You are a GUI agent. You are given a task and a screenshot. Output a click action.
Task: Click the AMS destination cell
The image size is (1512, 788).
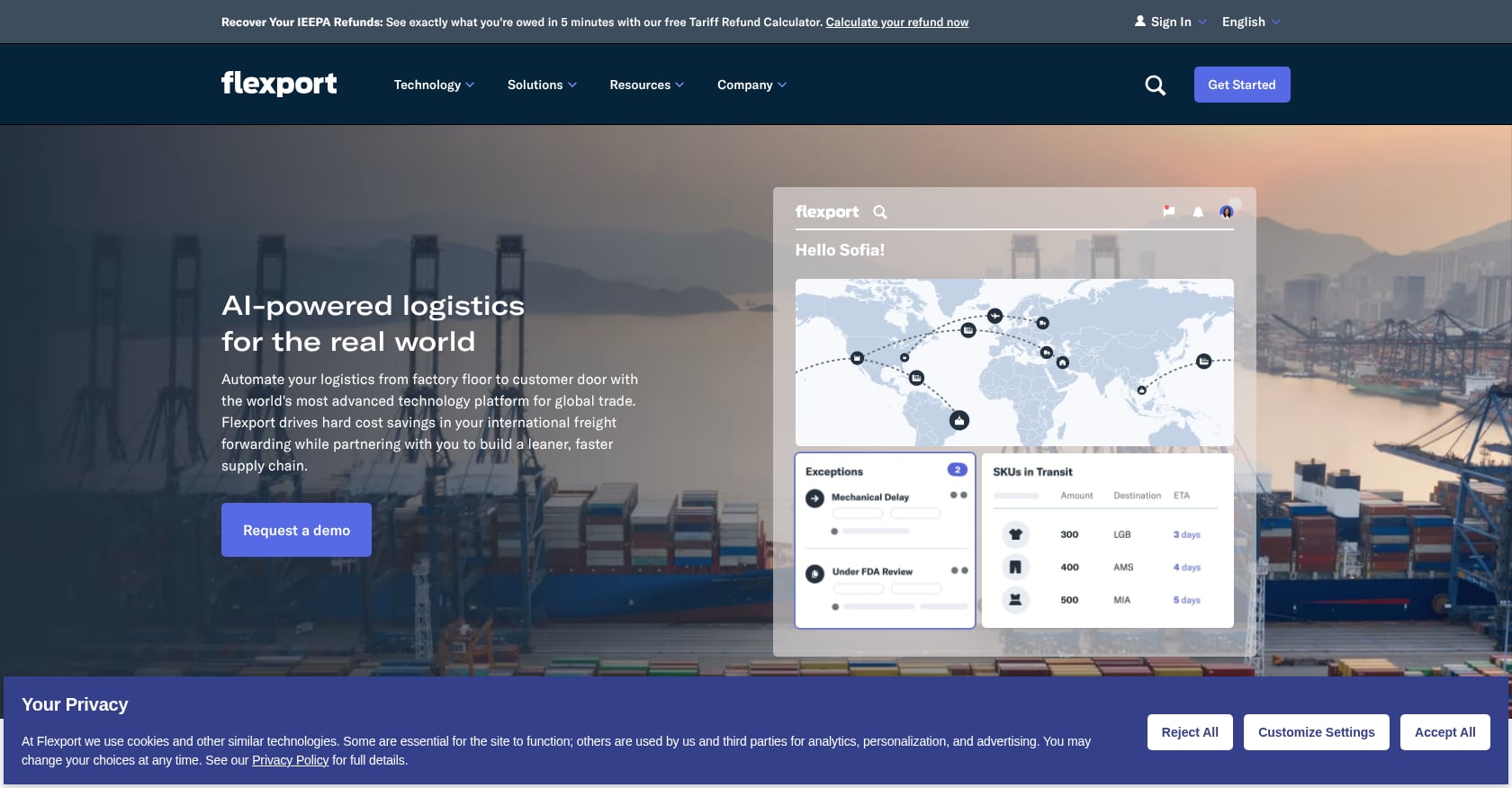(x=1123, y=568)
